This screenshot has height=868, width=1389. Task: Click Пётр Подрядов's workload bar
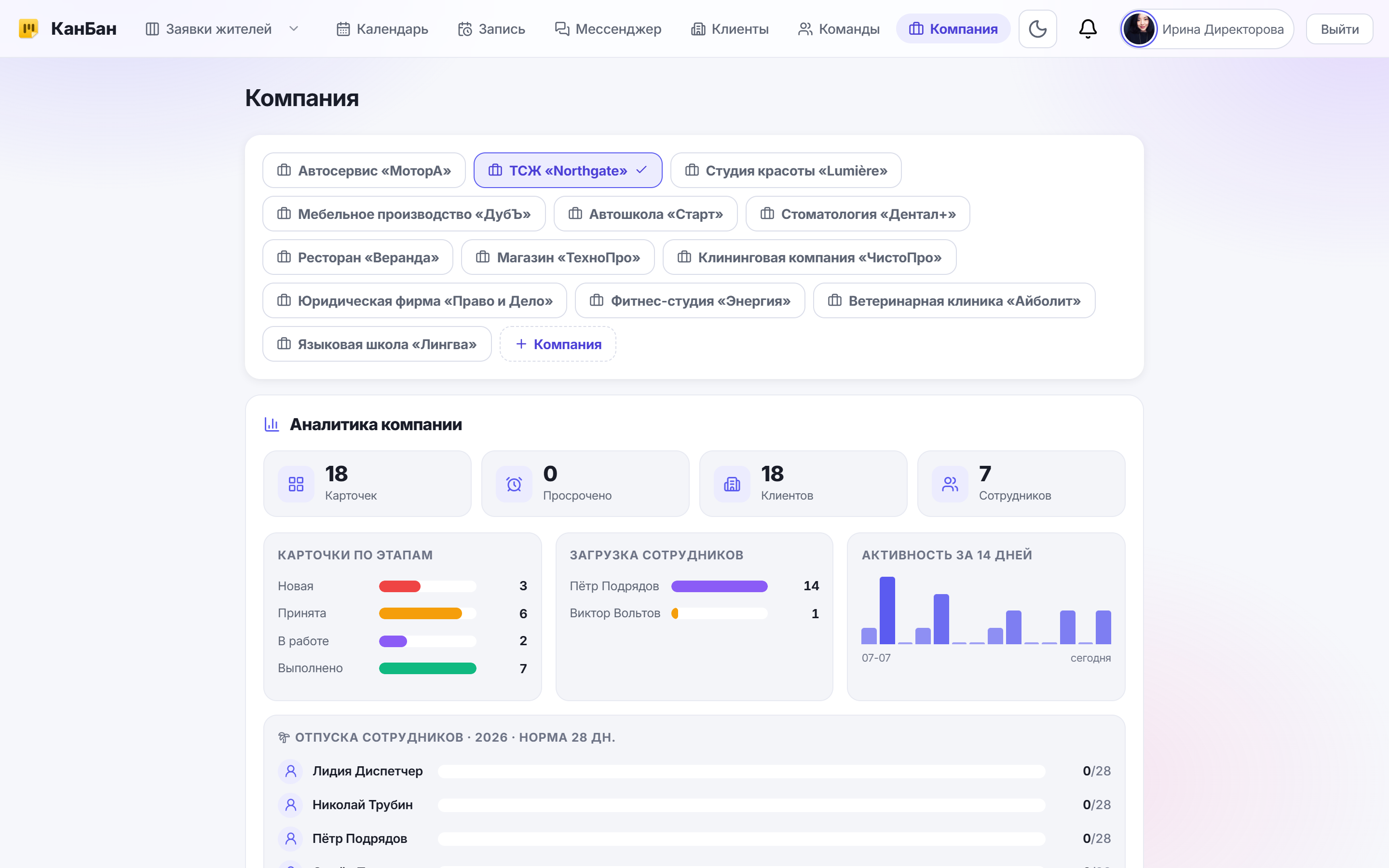(x=719, y=586)
